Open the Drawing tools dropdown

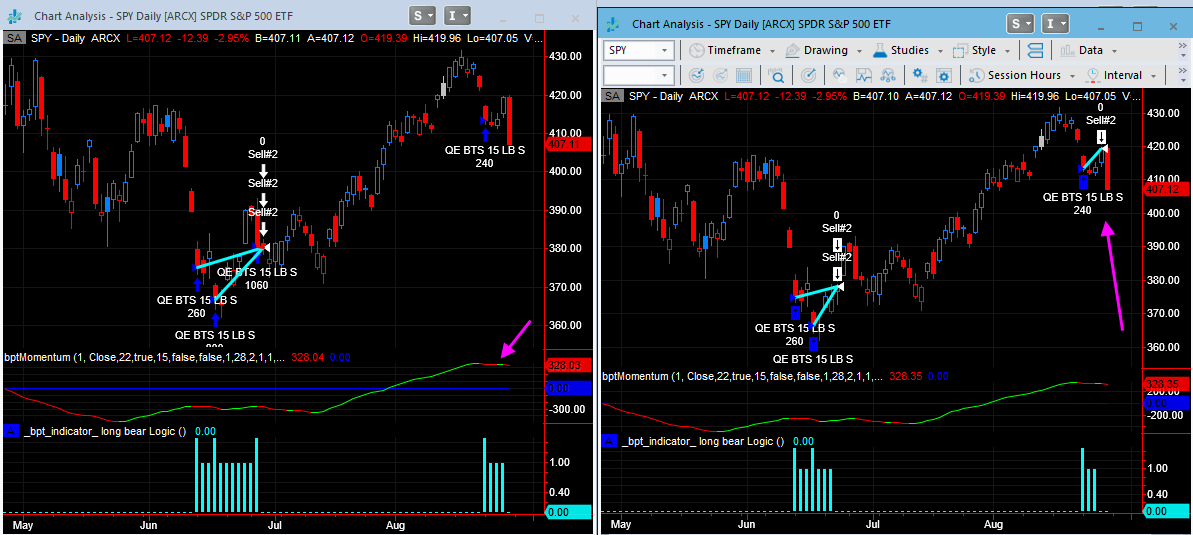tap(817, 50)
